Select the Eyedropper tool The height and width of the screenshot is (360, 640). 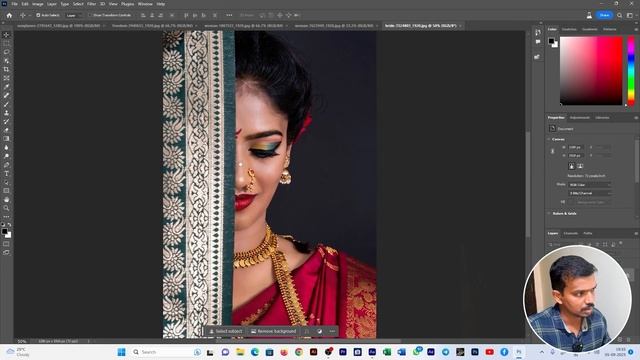coord(6,87)
